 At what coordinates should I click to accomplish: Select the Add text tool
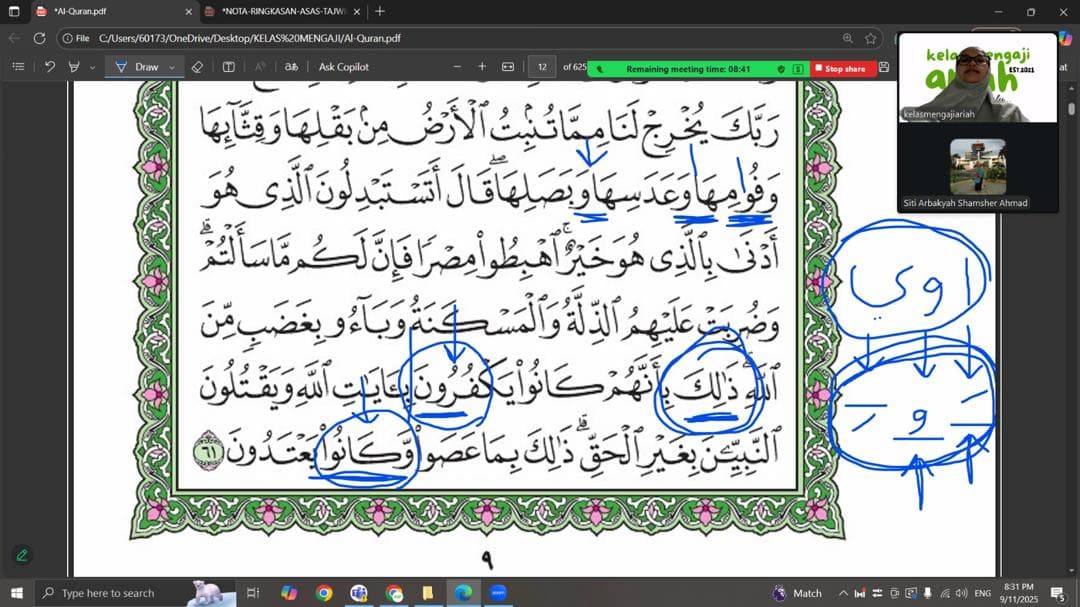(229, 67)
